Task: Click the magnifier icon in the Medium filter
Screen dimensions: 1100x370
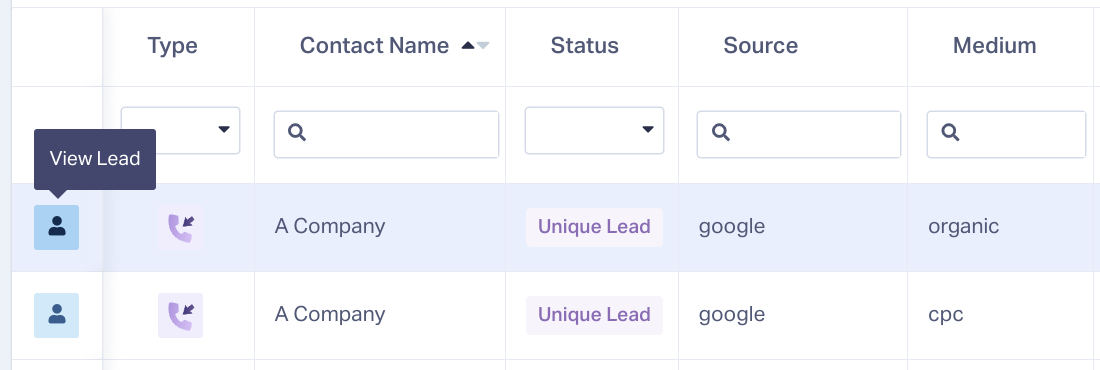Action: click(950, 132)
